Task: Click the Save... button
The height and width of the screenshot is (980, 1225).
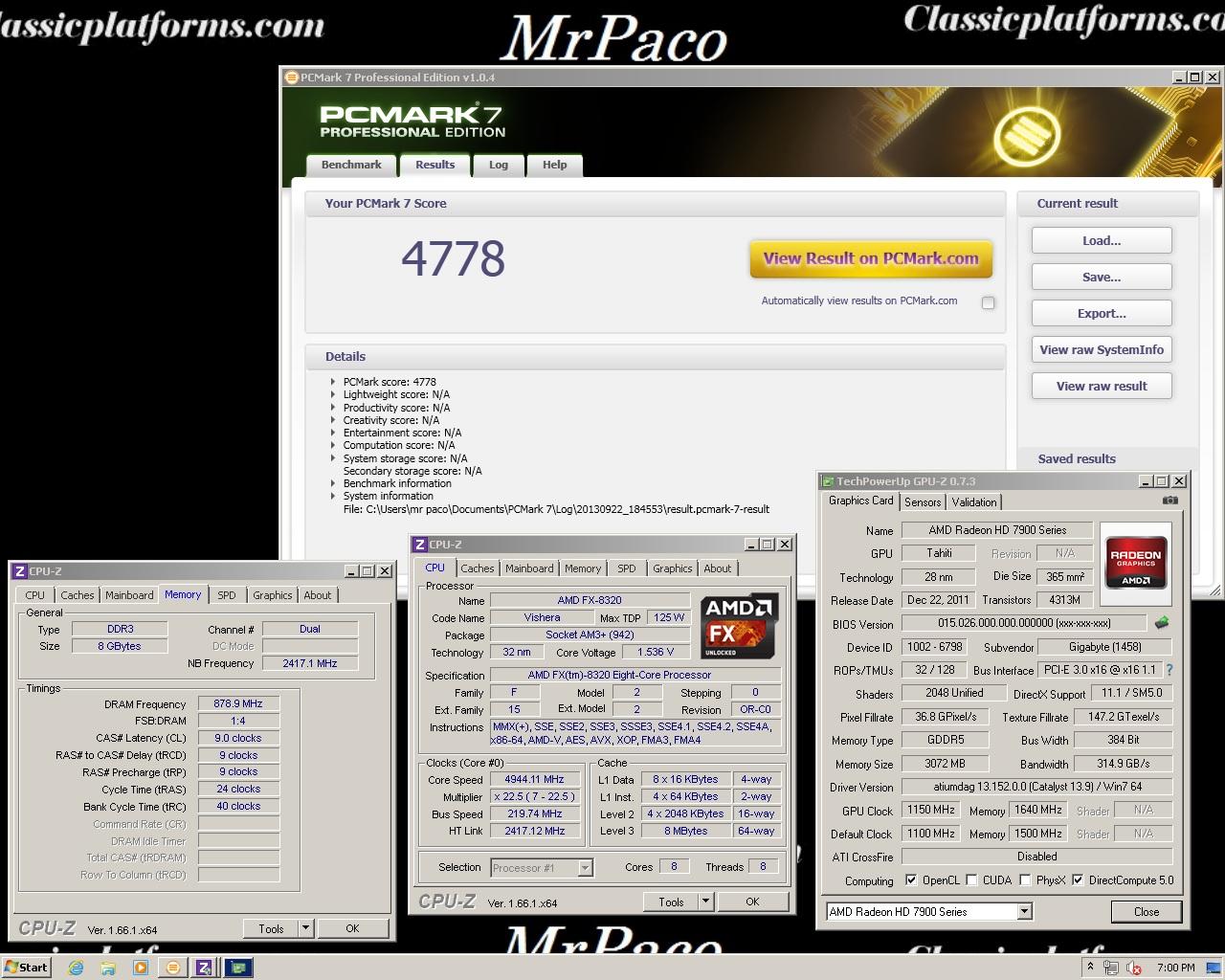Action: point(1102,277)
